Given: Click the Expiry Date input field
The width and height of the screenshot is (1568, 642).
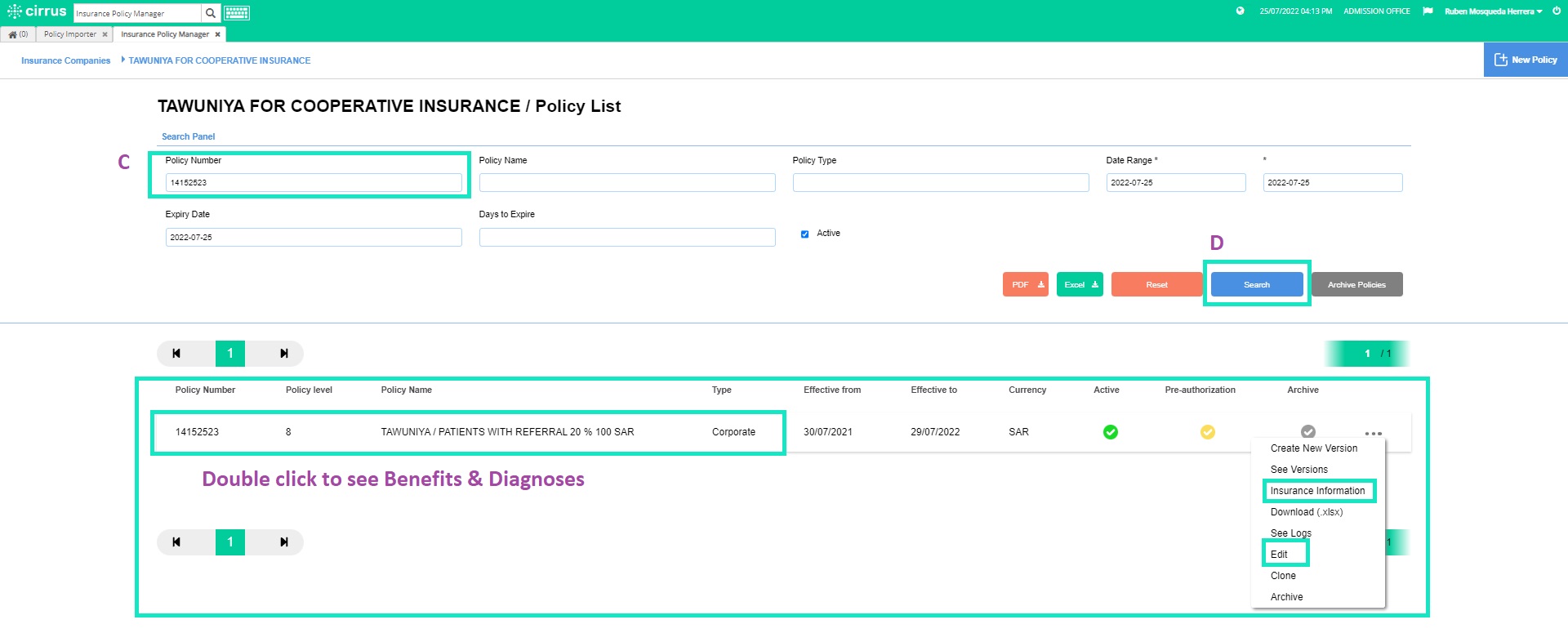Looking at the screenshot, I should point(314,237).
